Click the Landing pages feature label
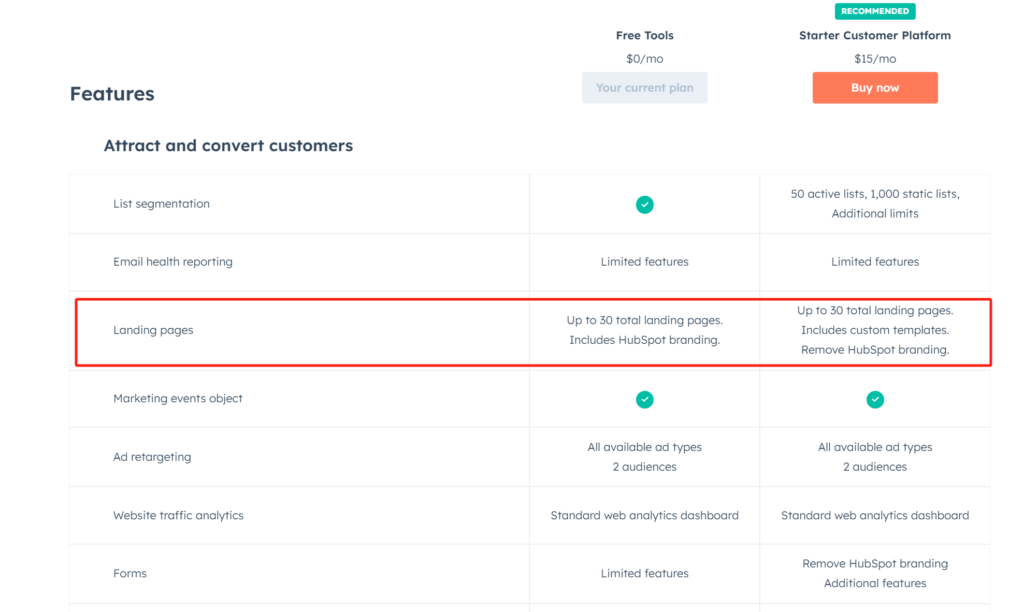This screenshot has width=1024, height=612. (153, 330)
